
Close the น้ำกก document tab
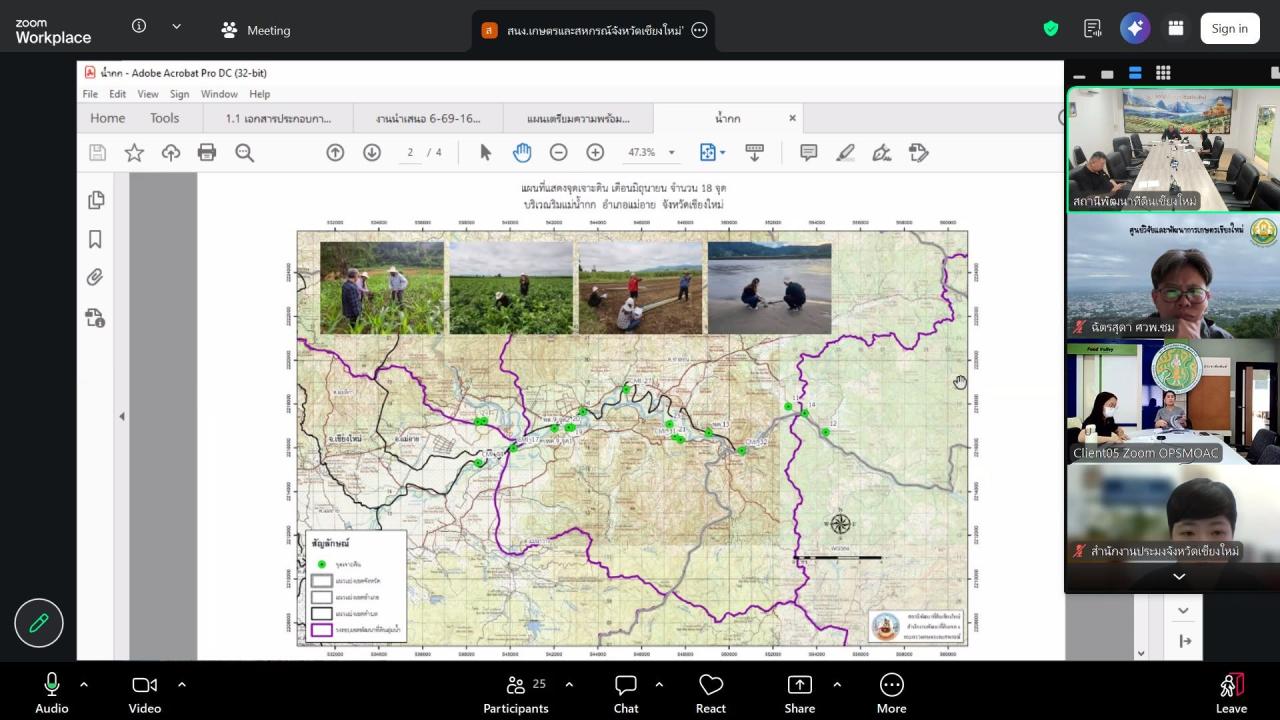click(792, 118)
